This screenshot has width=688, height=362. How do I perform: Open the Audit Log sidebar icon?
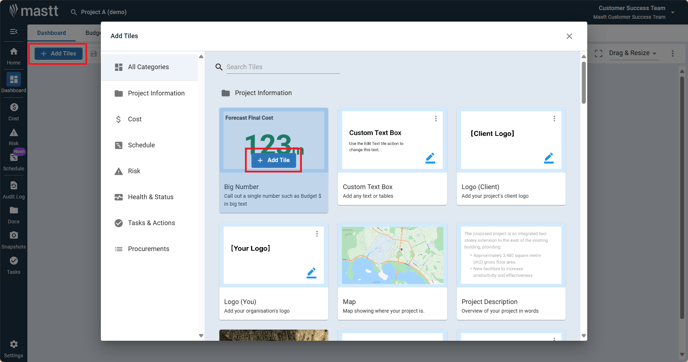pos(14,186)
